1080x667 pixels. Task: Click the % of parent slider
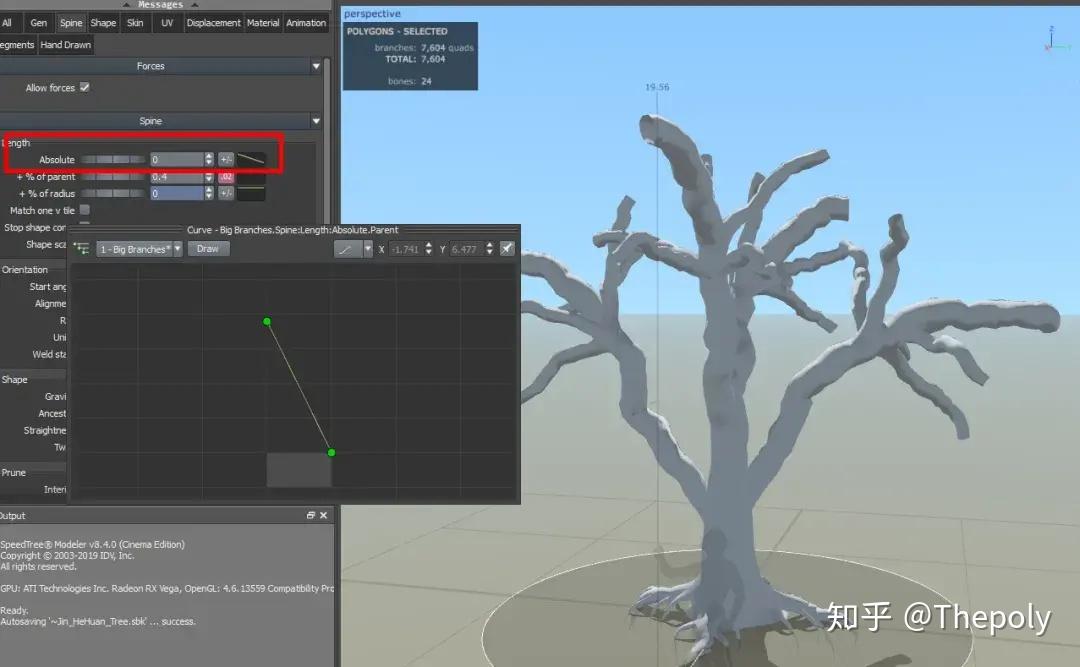point(114,177)
